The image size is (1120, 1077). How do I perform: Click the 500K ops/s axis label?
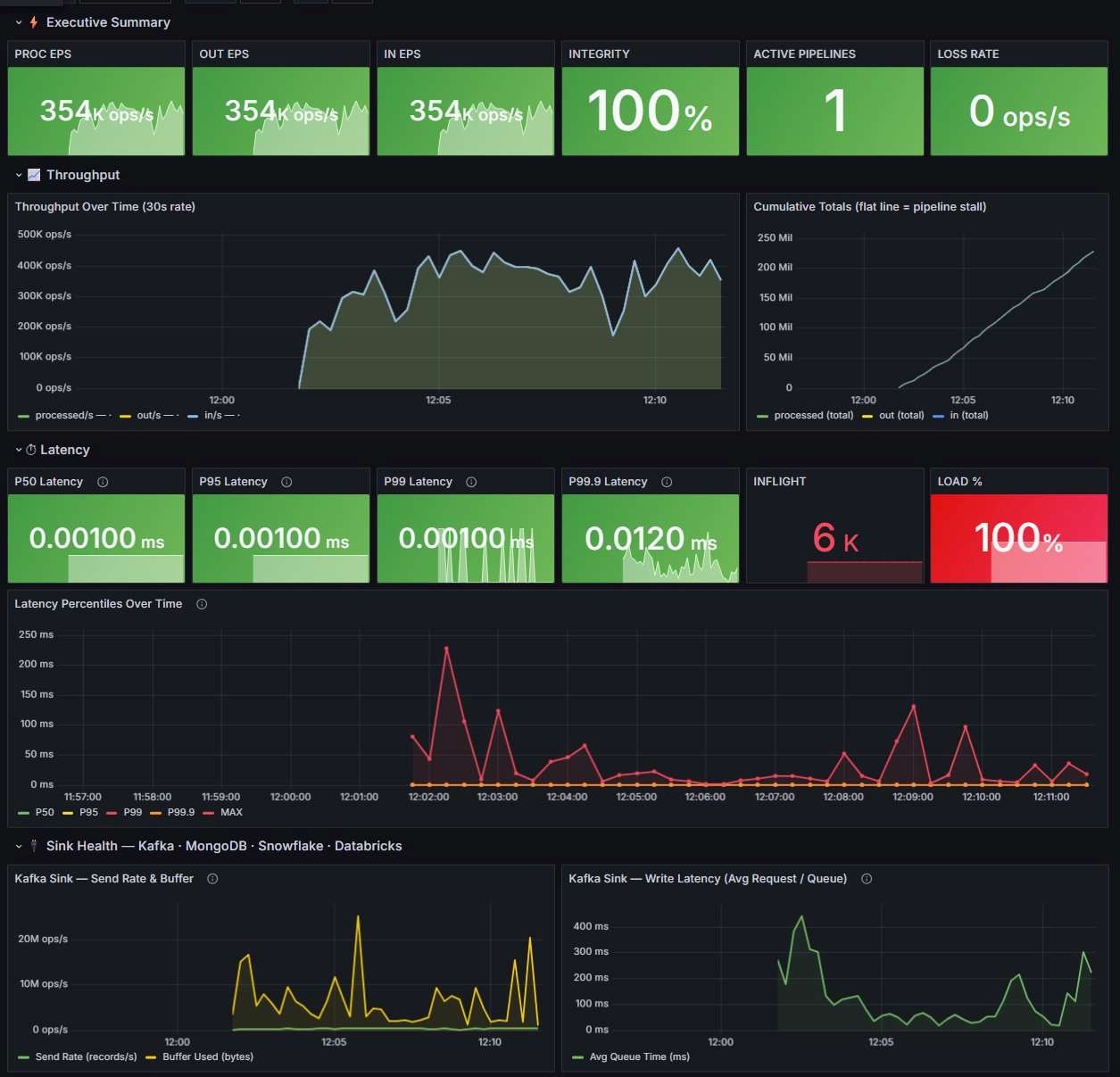(x=45, y=235)
